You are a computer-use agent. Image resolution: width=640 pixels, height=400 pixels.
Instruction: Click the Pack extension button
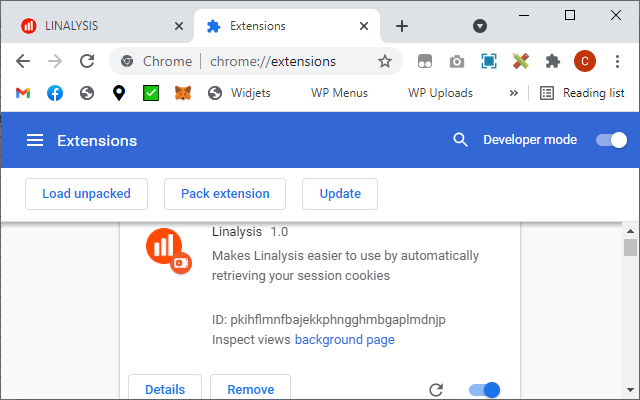pyautogui.click(x=225, y=194)
